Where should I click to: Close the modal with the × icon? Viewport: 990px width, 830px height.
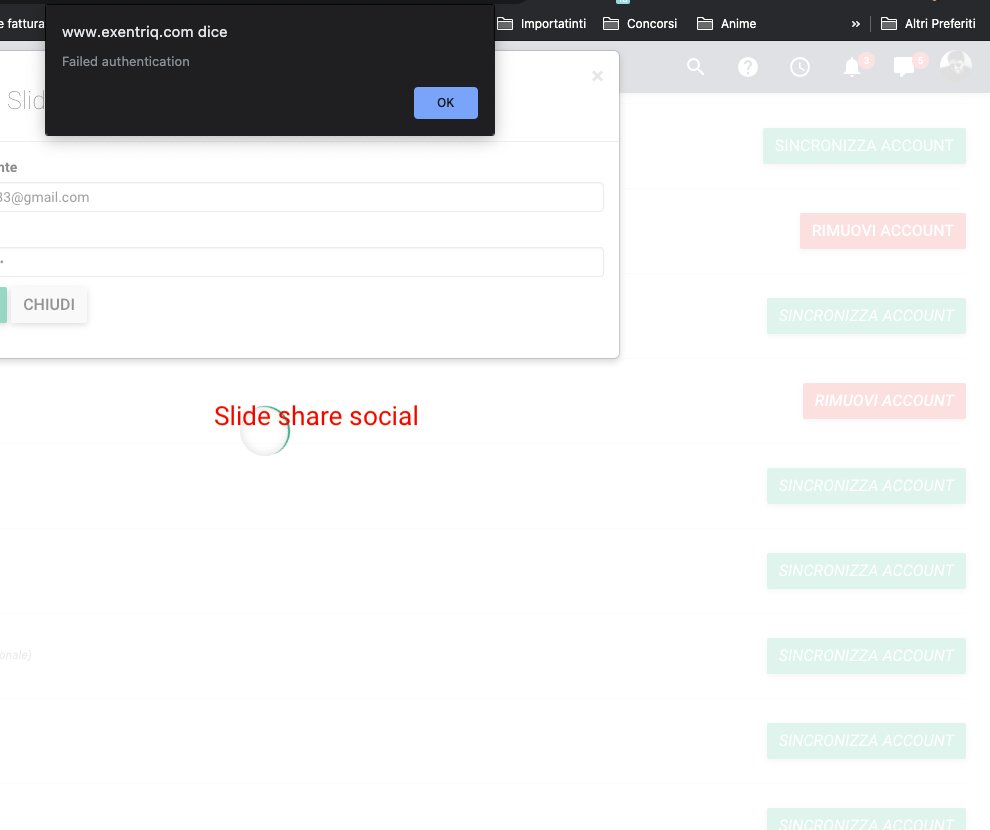tap(597, 76)
